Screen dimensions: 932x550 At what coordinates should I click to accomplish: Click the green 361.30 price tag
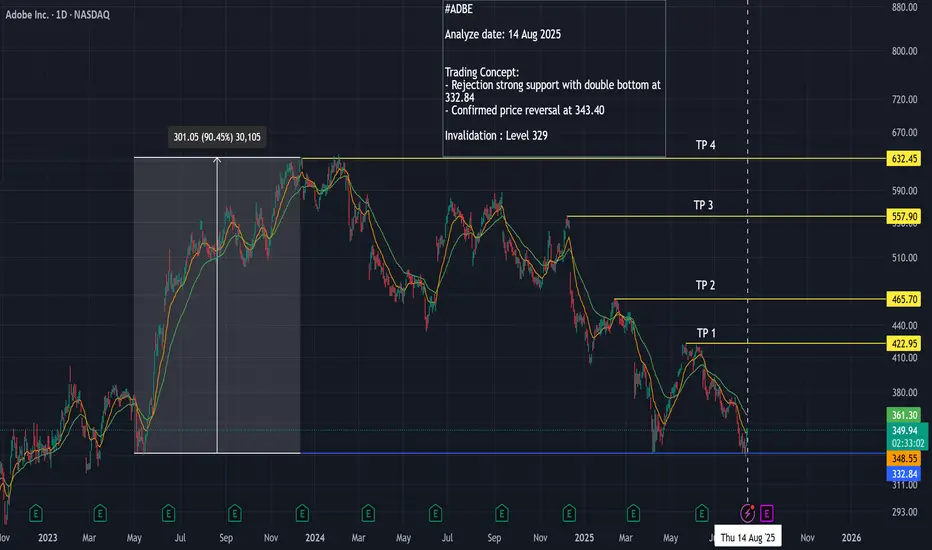point(903,415)
